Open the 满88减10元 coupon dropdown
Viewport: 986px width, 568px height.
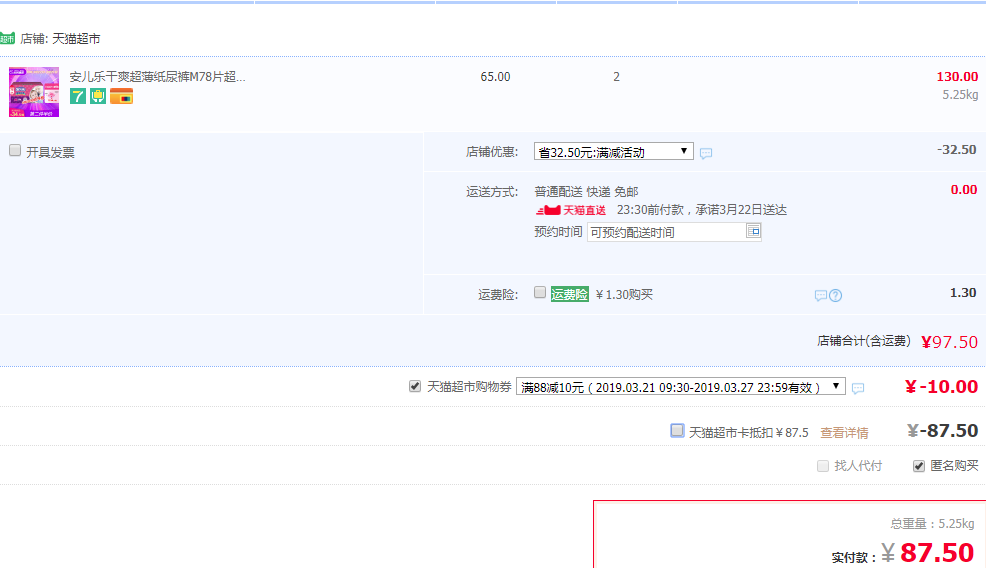point(680,387)
